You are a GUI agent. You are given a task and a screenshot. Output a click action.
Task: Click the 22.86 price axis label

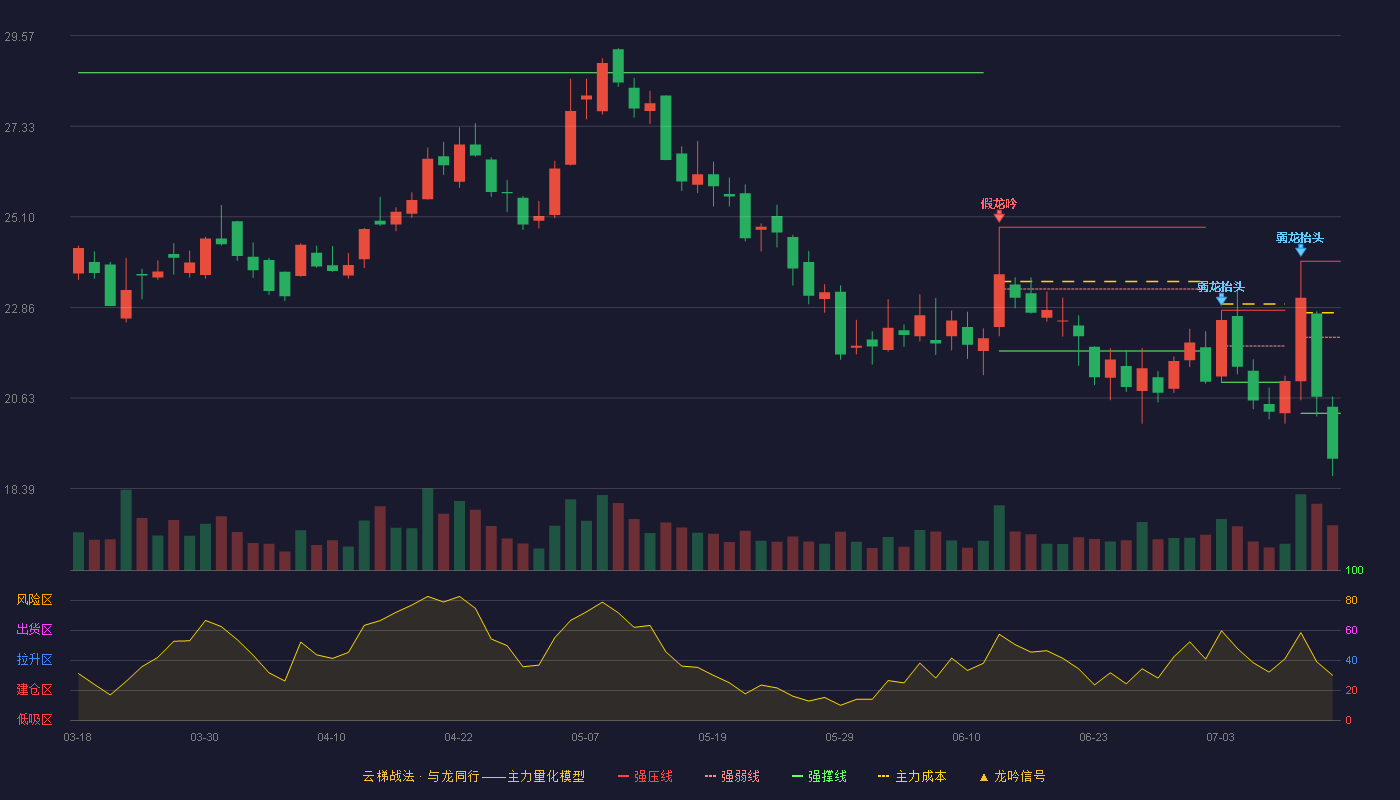(20, 308)
